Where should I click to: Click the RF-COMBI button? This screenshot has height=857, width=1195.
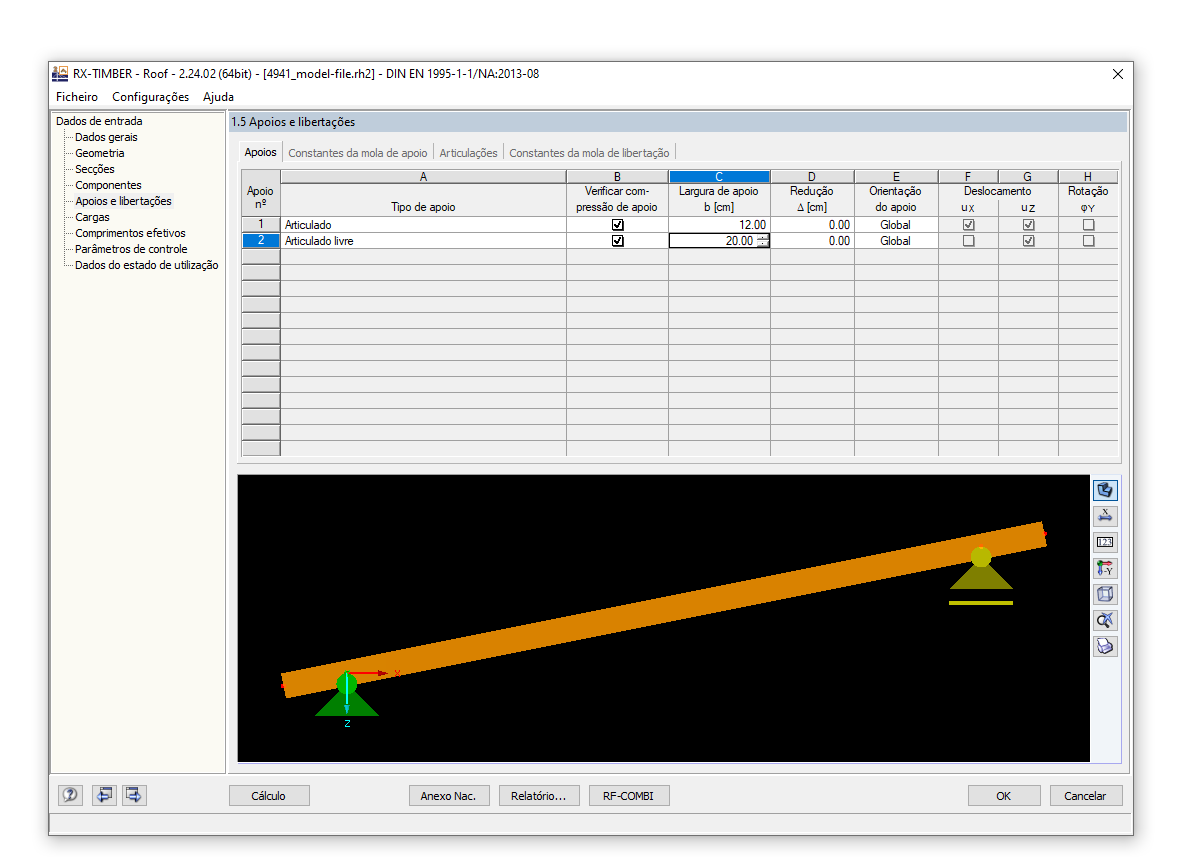(x=629, y=796)
